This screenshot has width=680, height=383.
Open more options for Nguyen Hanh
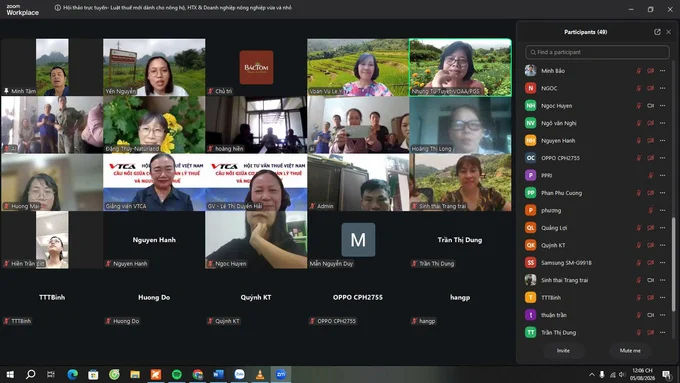pyautogui.click(x=662, y=141)
